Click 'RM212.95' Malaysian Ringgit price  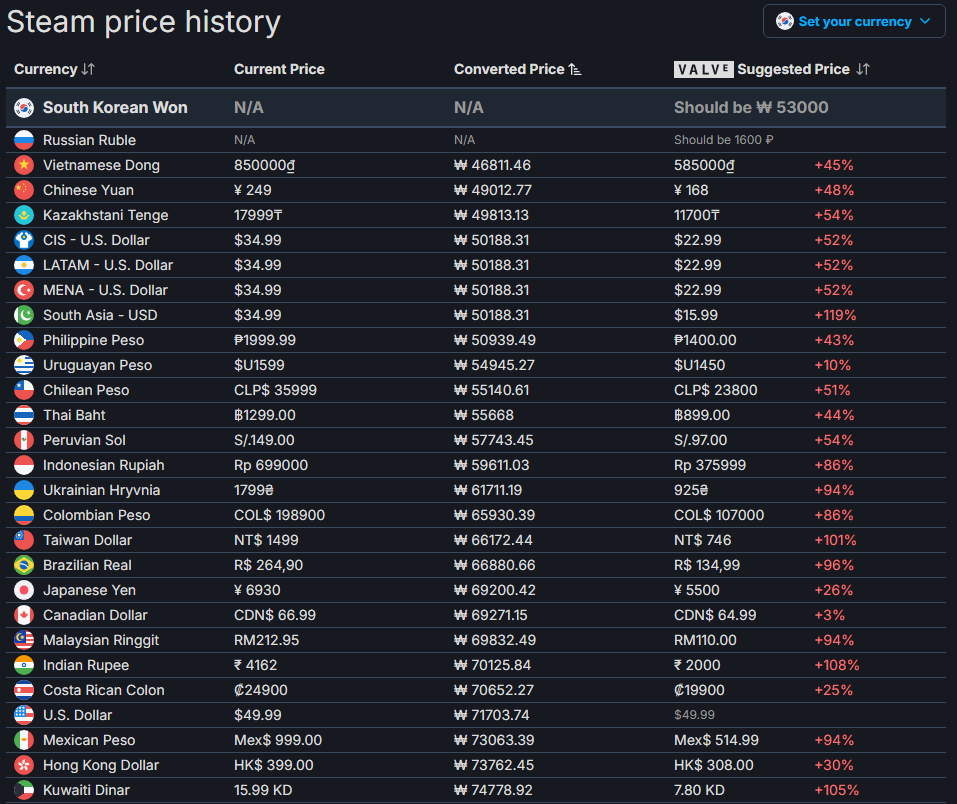click(x=267, y=640)
